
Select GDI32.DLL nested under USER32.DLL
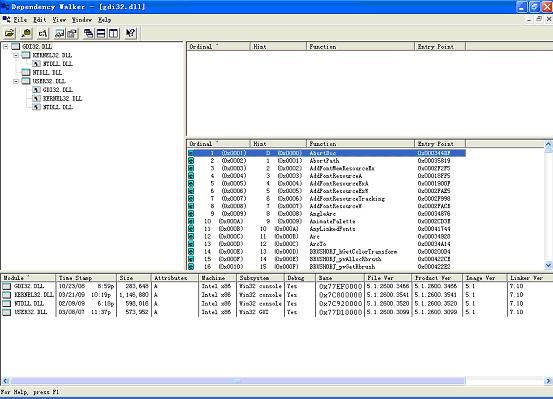click(57, 90)
